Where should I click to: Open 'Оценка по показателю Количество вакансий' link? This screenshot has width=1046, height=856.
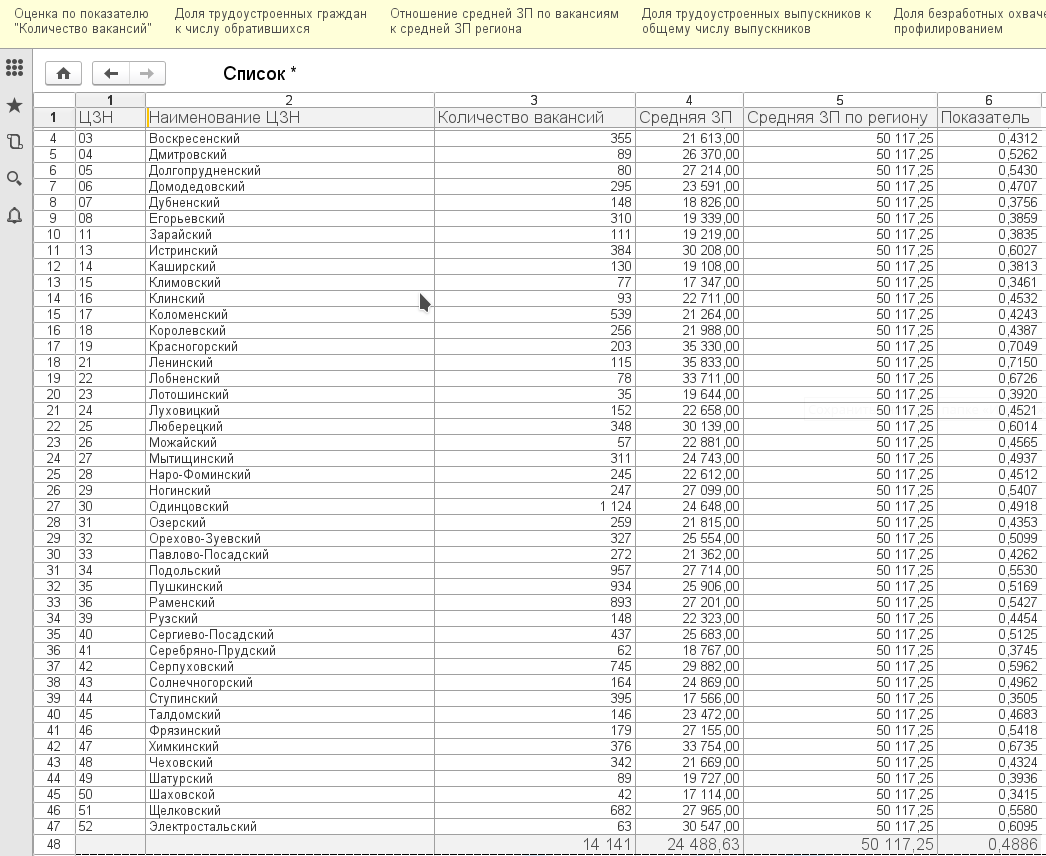coord(81,21)
